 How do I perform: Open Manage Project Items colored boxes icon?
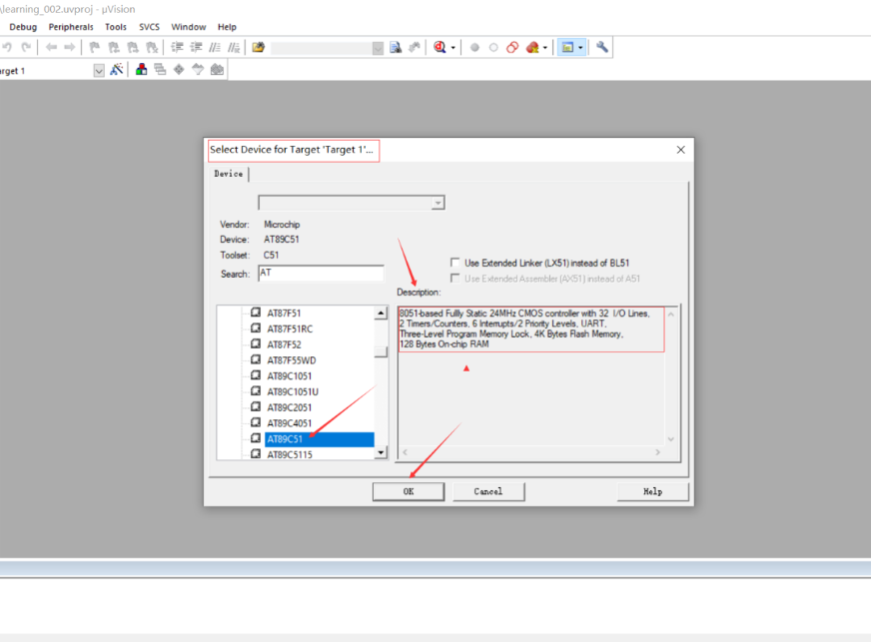point(141,70)
